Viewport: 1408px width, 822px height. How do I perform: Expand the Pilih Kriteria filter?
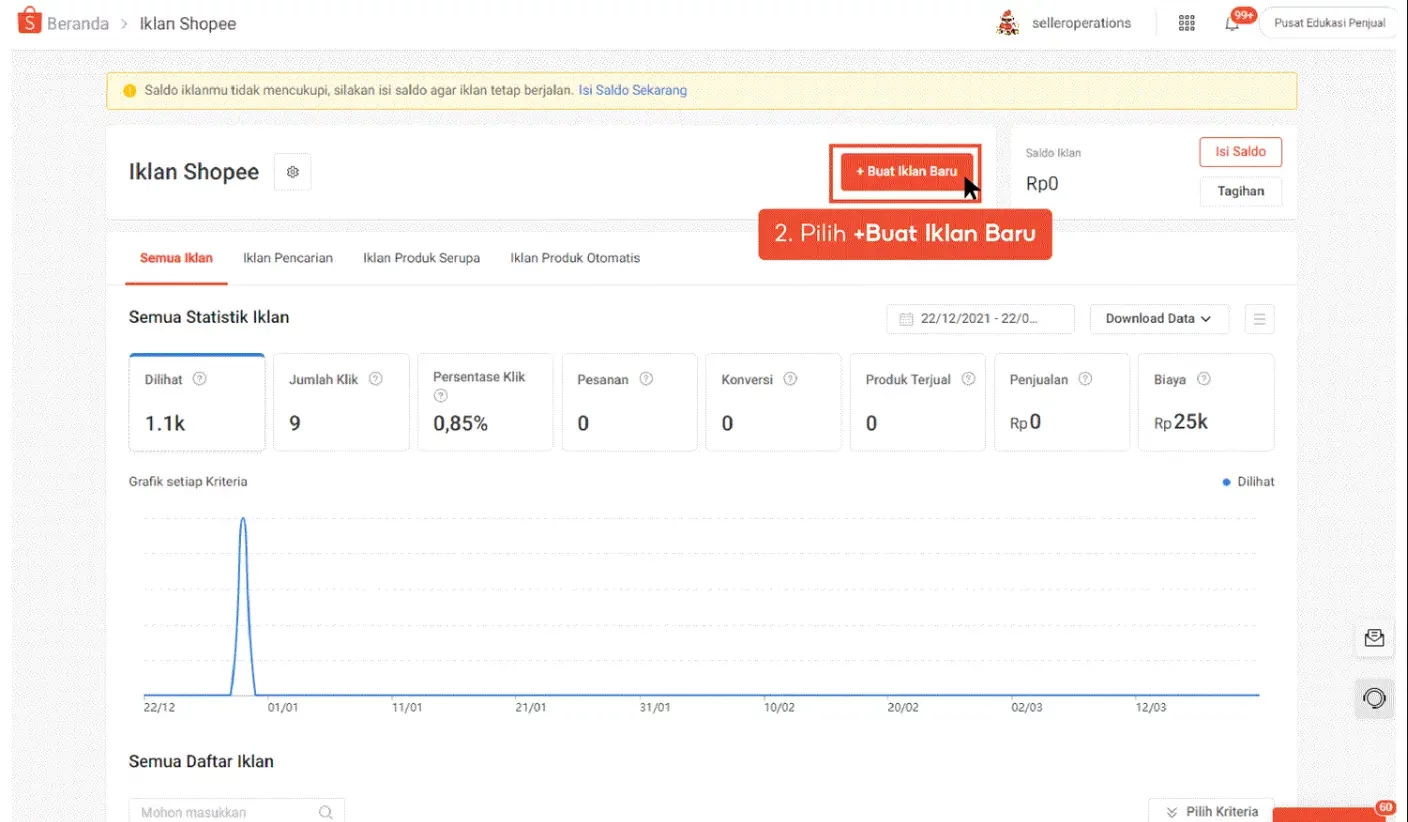[1211, 810]
